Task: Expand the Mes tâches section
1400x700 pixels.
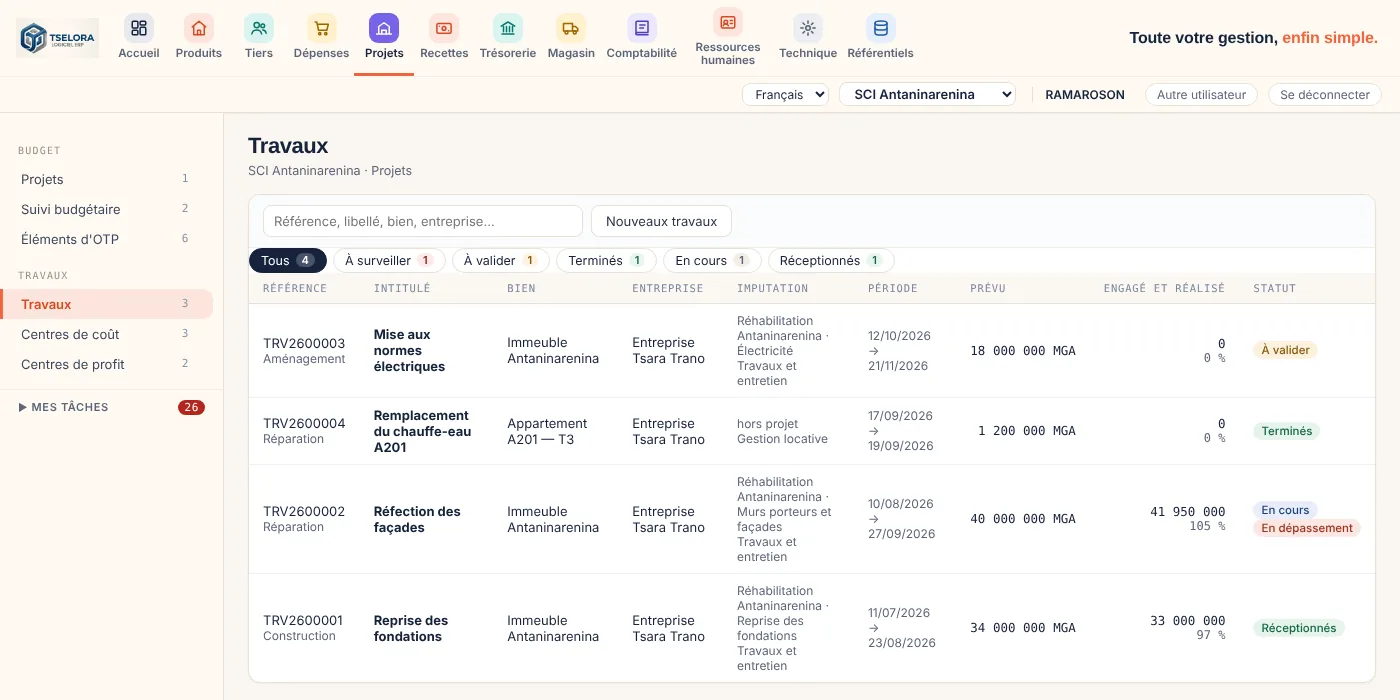Action: [x=64, y=407]
